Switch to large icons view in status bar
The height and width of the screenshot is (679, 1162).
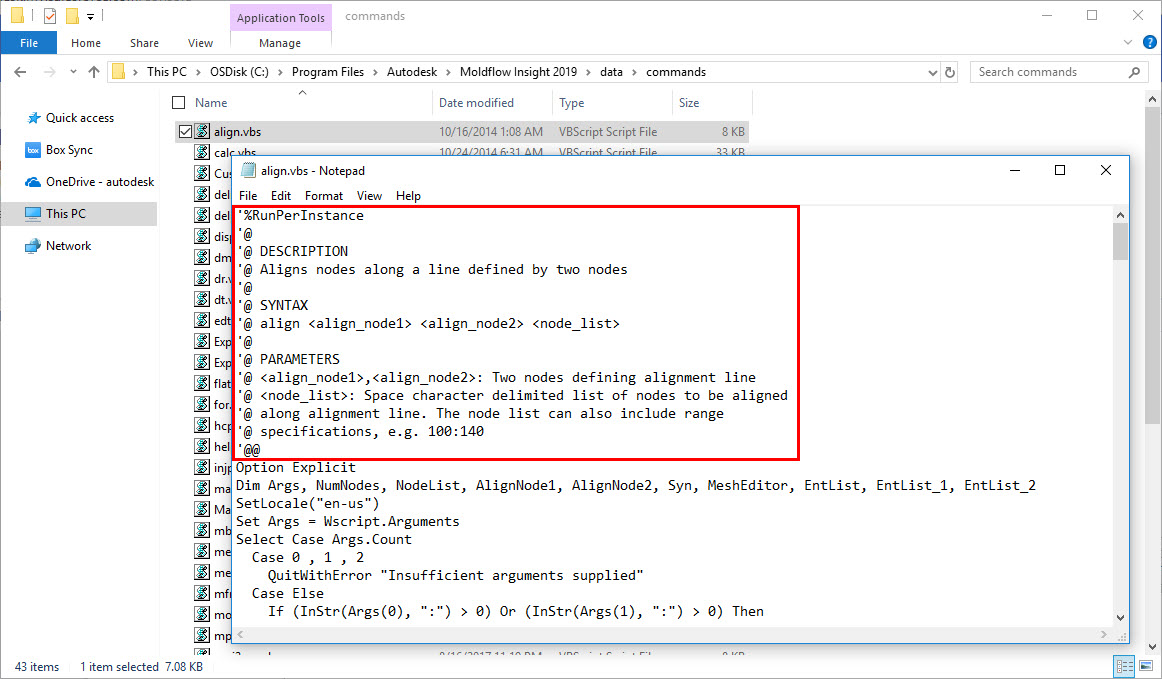click(x=1146, y=666)
